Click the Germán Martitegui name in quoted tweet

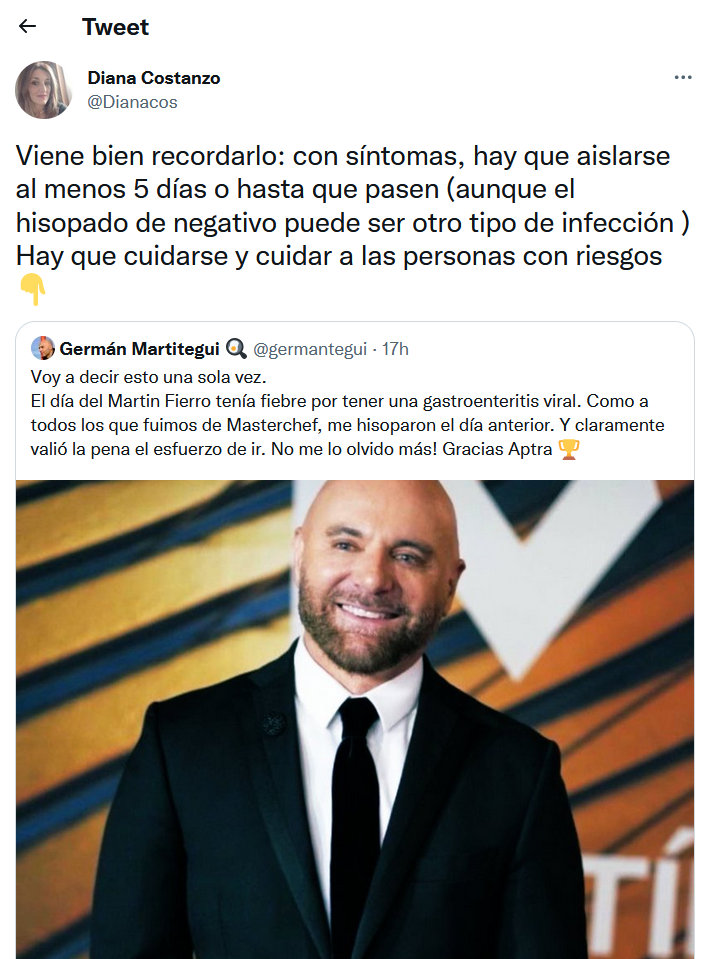click(x=139, y=349)
